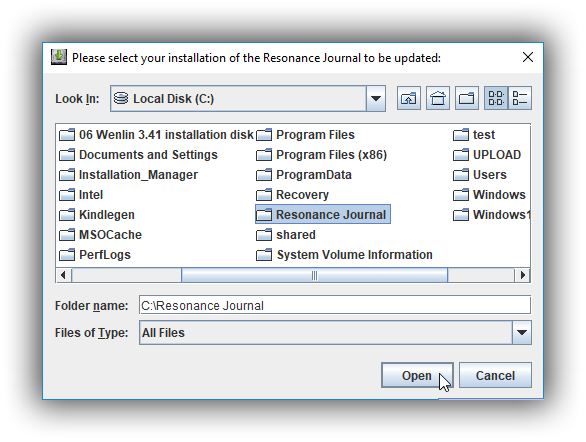Expand the Look In drive dropdown

click(x=376, y=99)
